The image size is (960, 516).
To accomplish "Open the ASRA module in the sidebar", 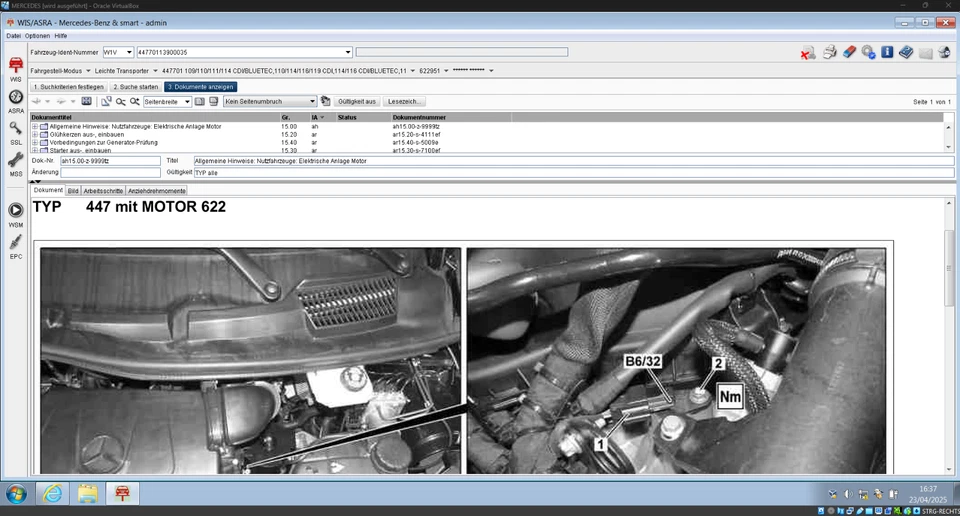I will tap(15, 102).
